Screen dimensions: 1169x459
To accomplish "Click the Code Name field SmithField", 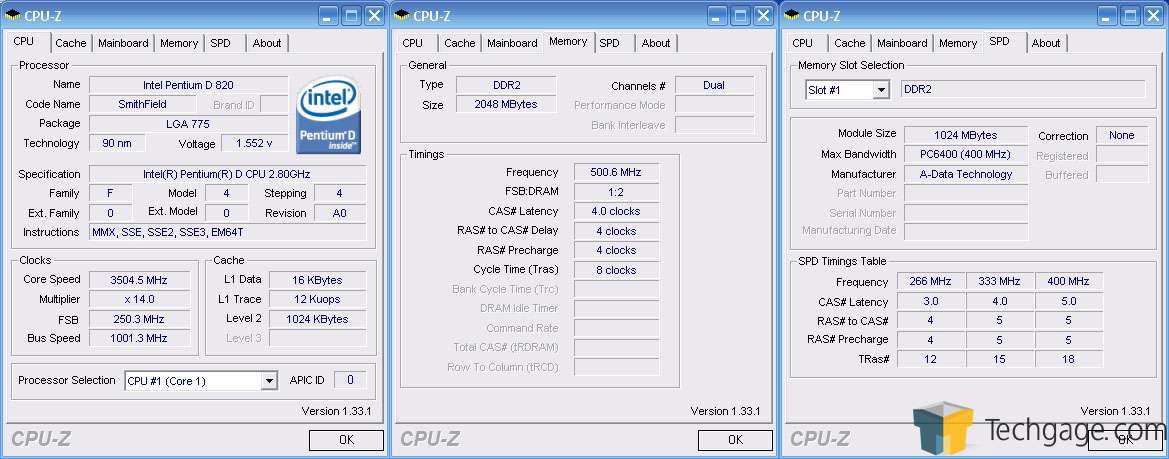I will click(x=142, y=104).
